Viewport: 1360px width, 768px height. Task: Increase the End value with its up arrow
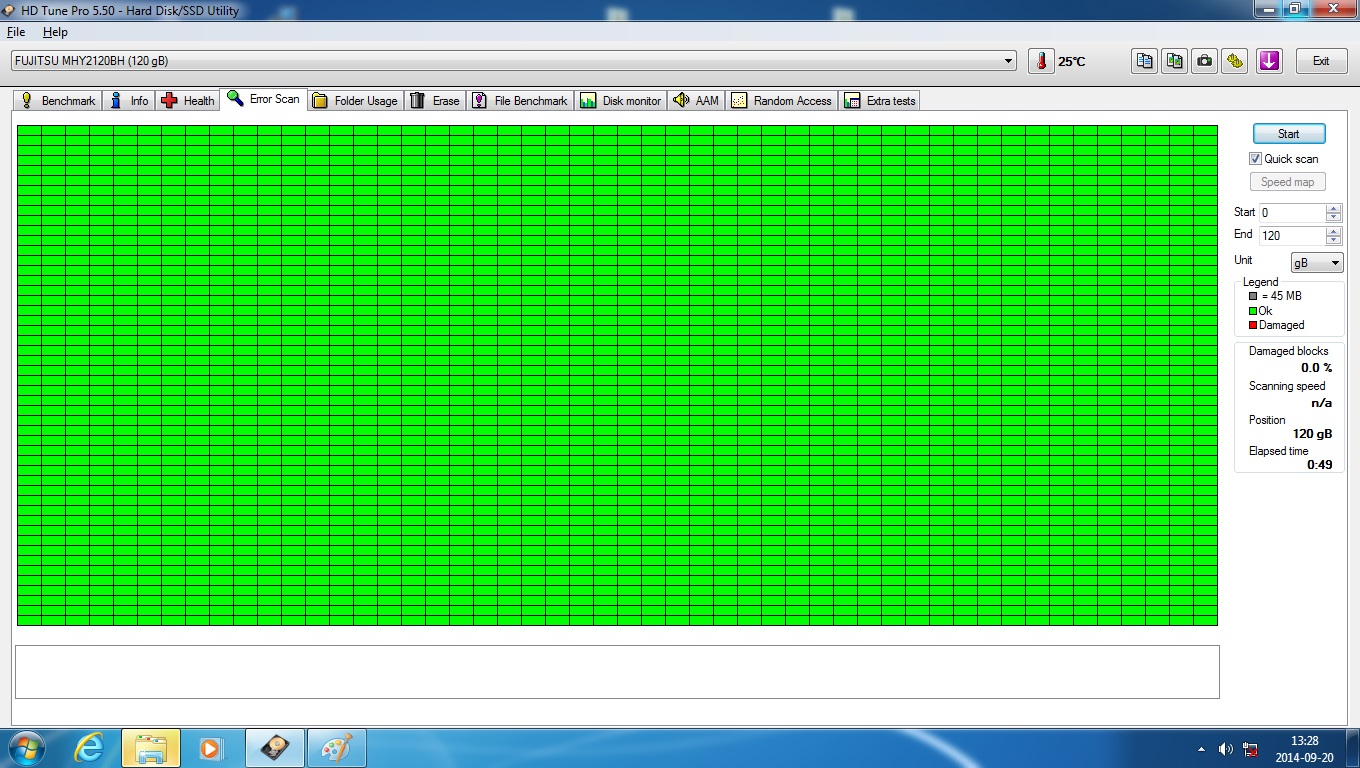click(1333, 232)
